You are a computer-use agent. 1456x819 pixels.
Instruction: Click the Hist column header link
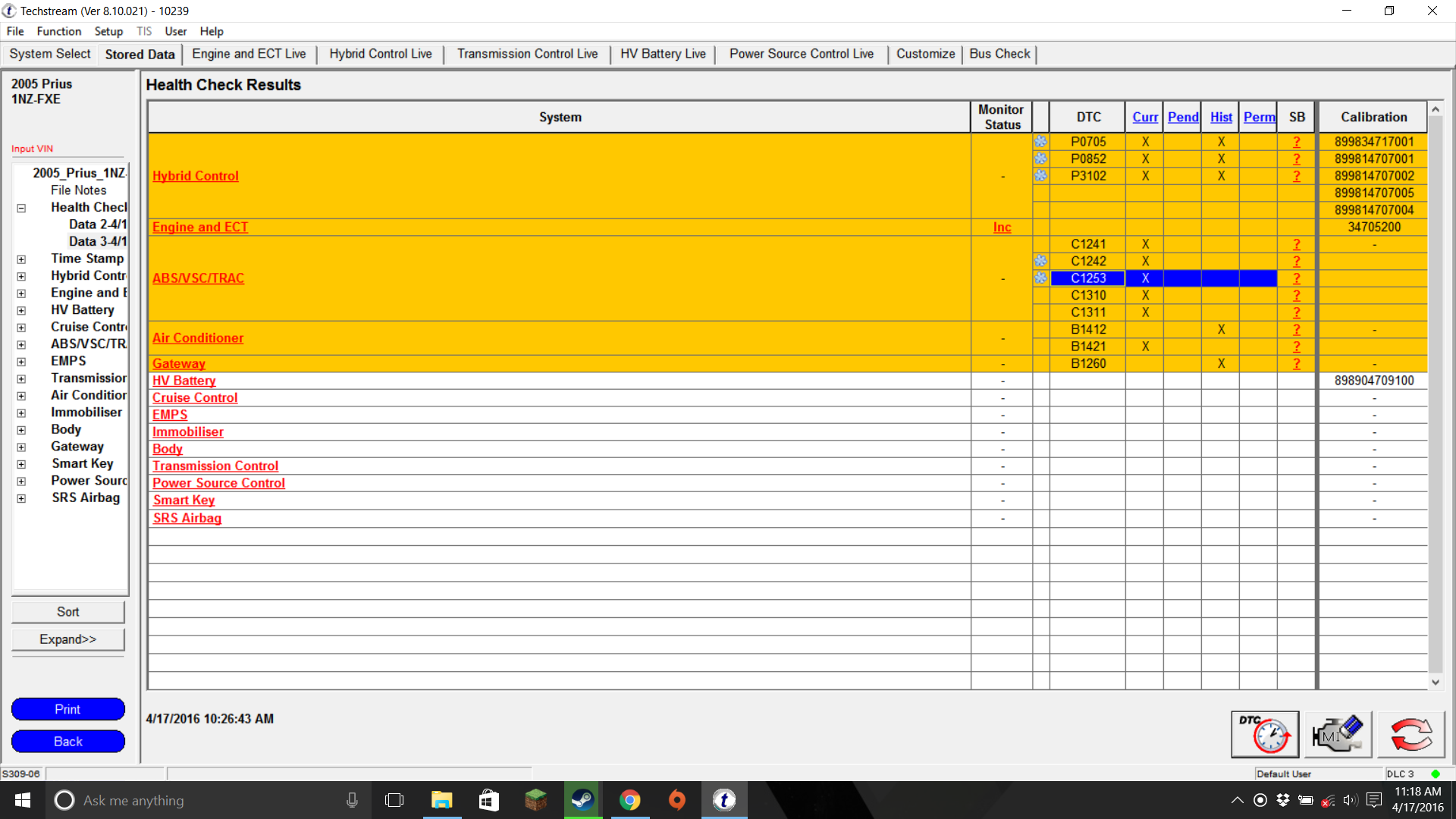point(1221,118)
